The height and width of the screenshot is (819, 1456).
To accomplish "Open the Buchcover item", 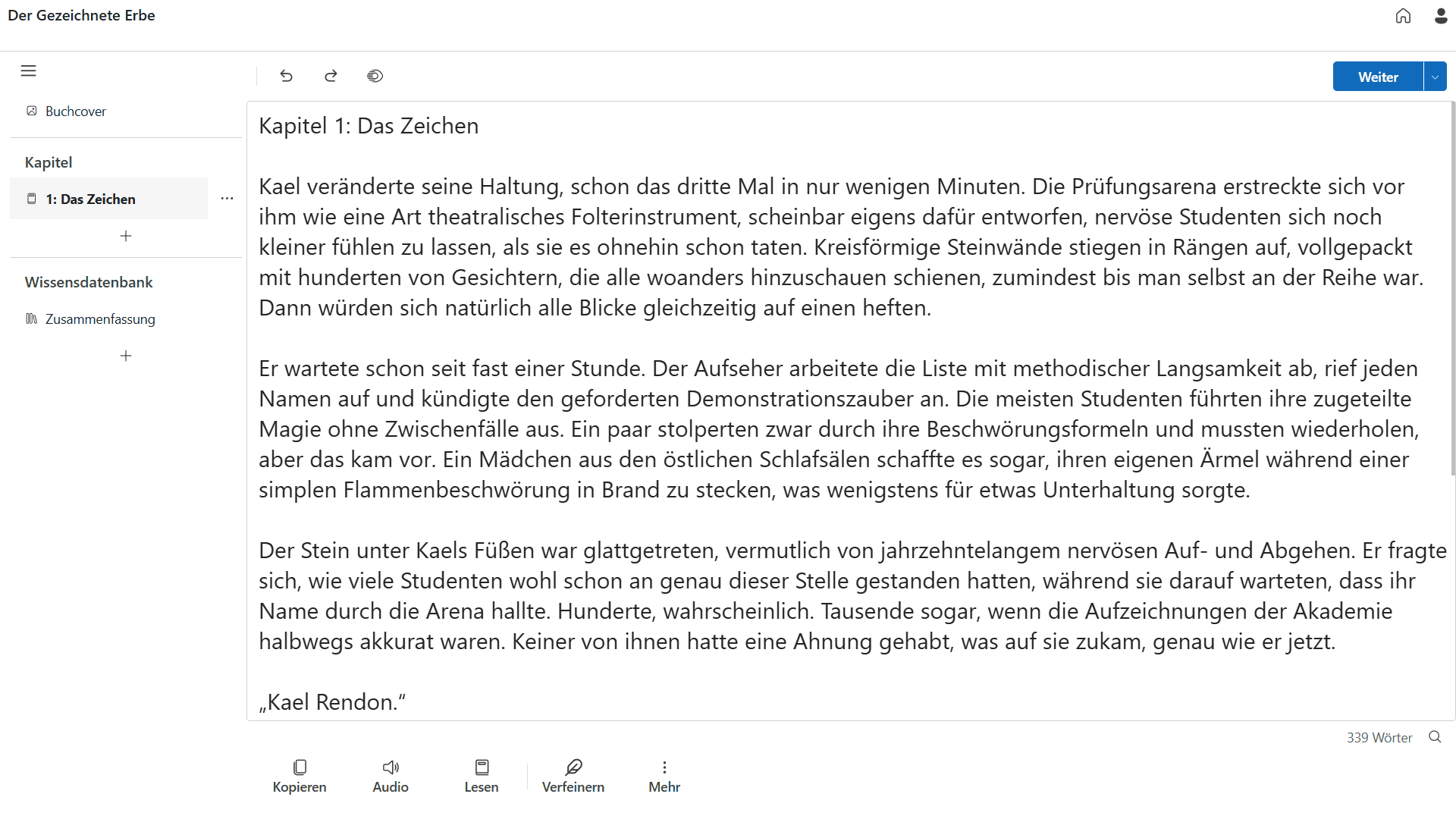I will click(x=75, y=111).
